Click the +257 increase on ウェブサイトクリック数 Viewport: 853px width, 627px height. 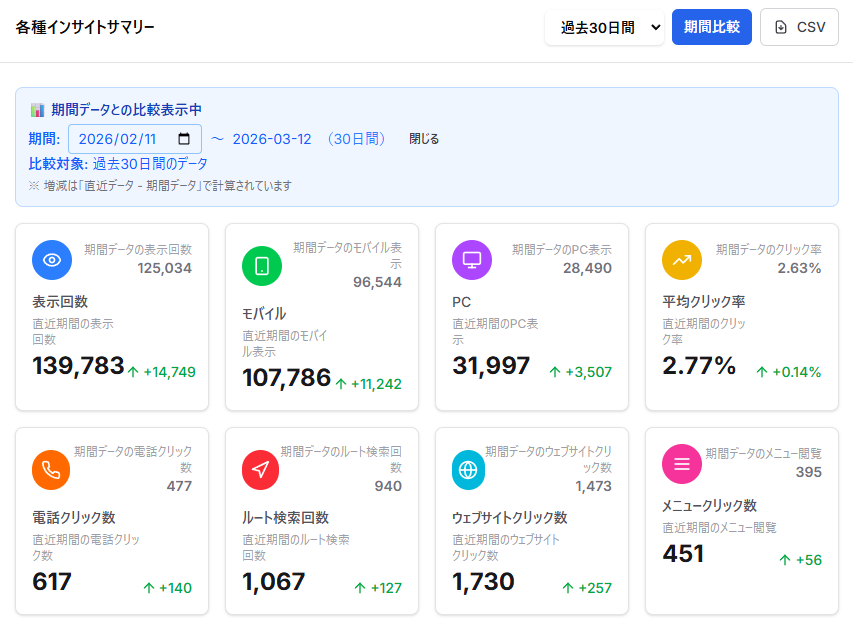point(586,588)
